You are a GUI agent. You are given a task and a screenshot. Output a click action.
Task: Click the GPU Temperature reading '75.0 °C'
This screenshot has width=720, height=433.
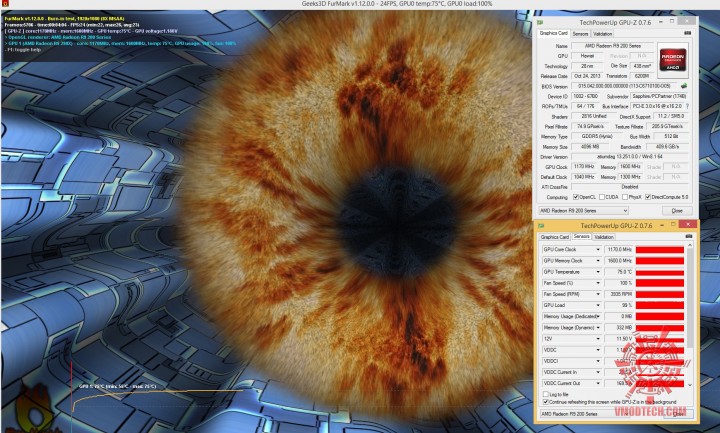click(619, 272)
